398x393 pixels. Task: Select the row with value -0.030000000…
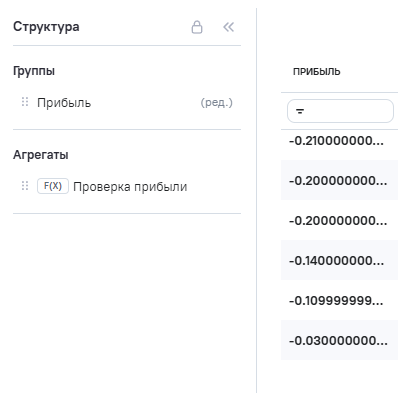pos(339,340)
